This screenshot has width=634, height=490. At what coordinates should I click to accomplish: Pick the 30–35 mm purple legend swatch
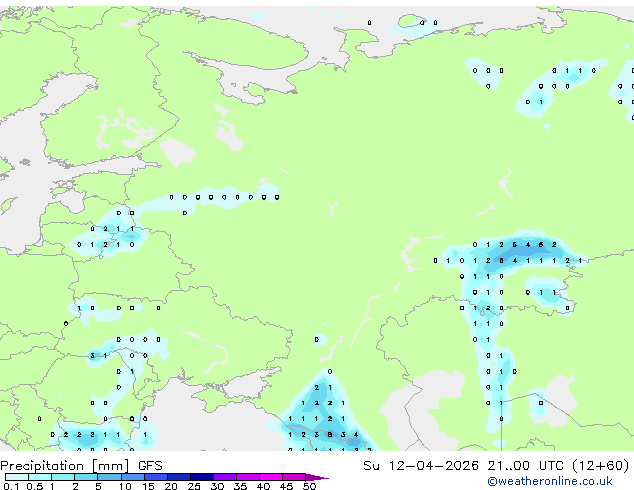pos(225,477)
